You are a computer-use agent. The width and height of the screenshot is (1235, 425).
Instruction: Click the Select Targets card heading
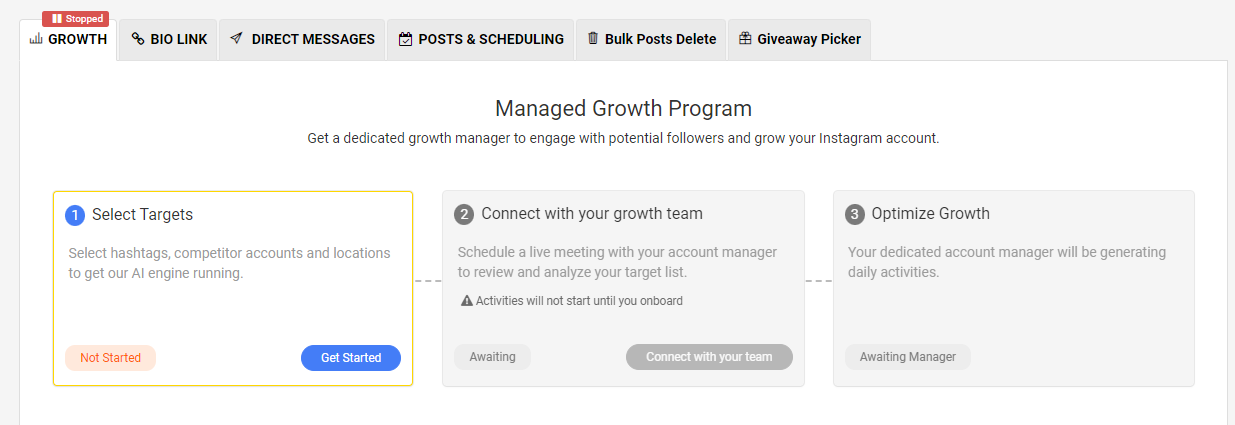click(142, 214)
